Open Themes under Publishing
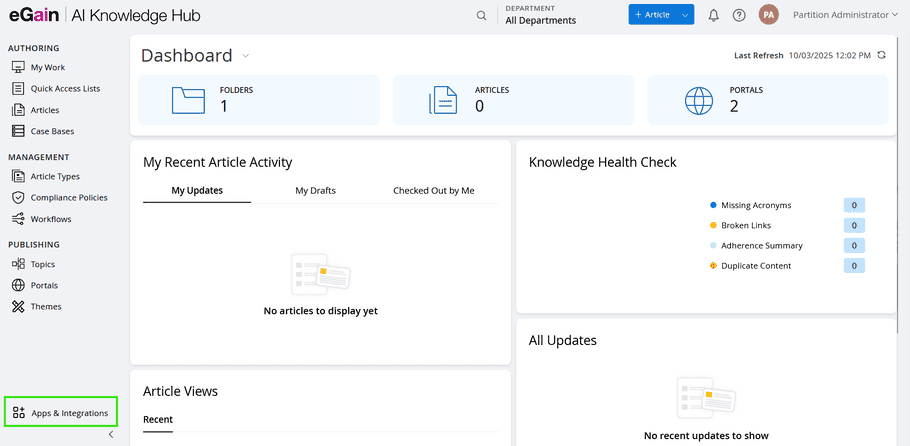The image size is (910, 446). coord(45,307)
